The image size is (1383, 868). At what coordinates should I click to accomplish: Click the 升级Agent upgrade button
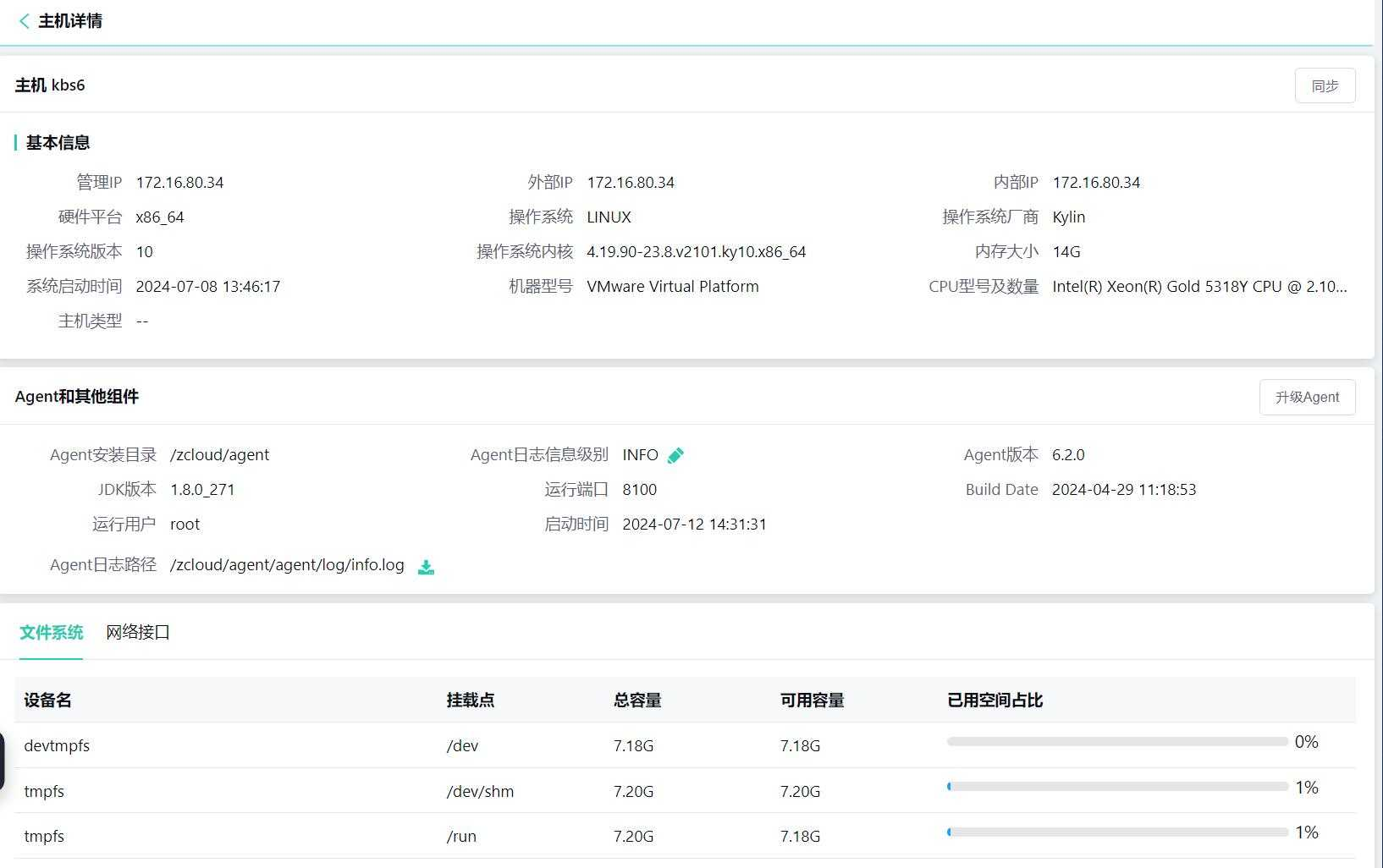(x=1307, y=397)
